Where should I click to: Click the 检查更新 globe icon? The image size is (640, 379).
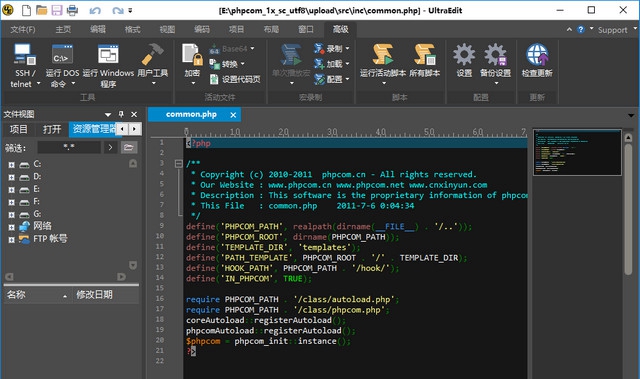537,55
